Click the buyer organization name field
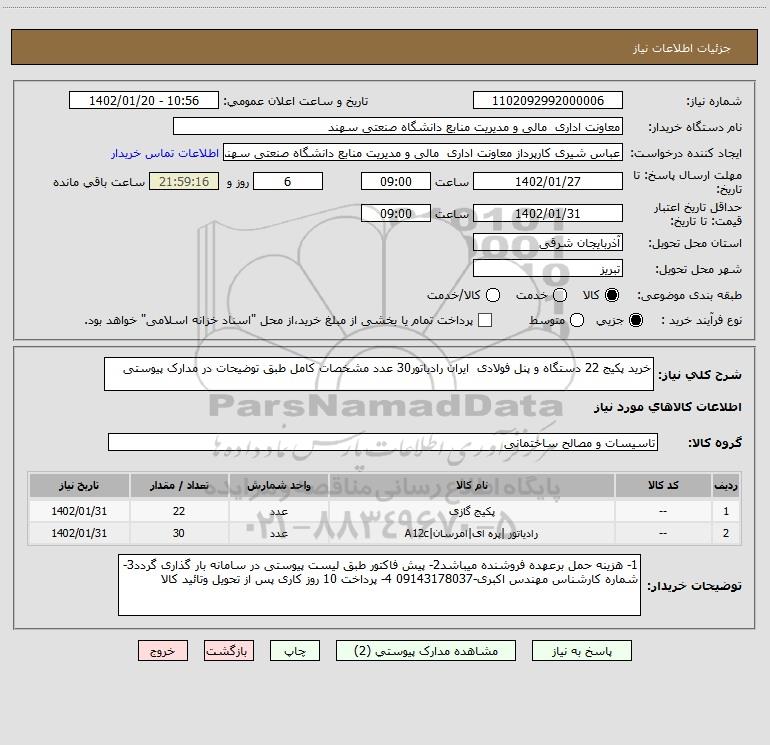This screenshot has width=770, height=745. (x=398, y=127)
